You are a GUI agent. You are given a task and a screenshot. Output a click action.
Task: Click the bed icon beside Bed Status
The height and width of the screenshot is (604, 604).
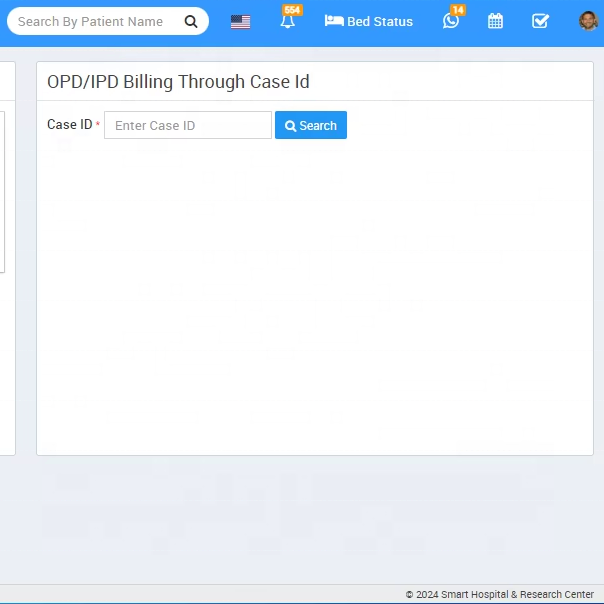pyautogui.click(x=334, y=21)
